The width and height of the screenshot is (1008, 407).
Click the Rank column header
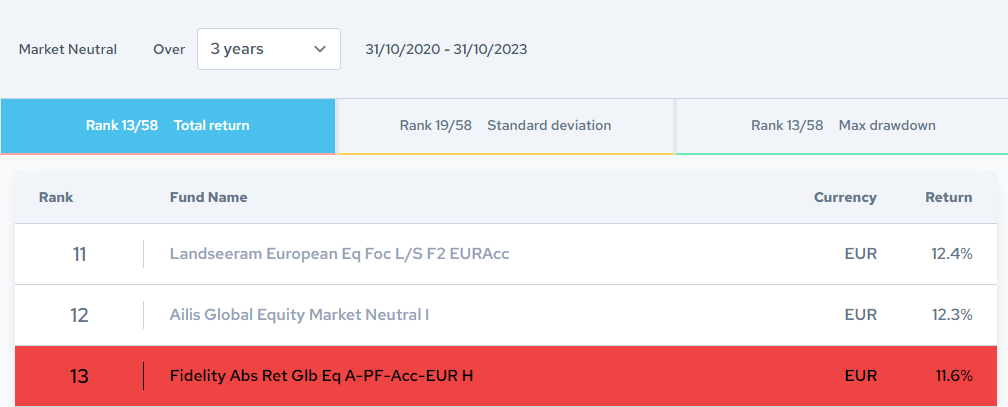(x=56, y=197)
